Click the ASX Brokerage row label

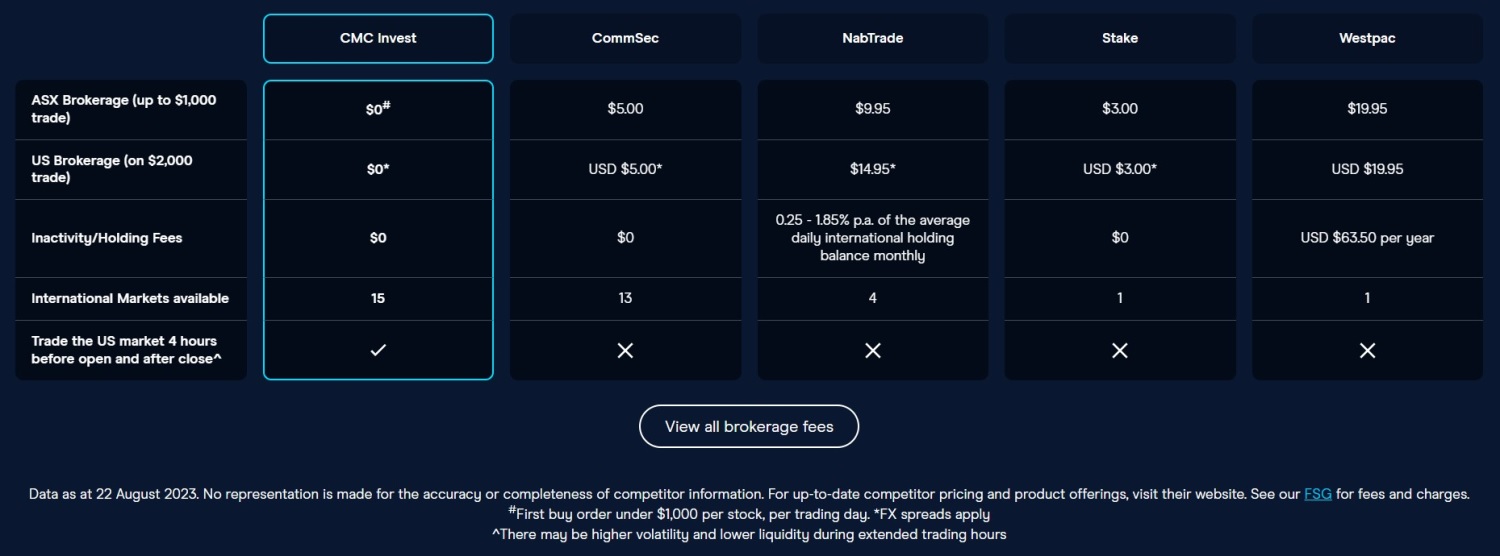pyautogui.click(x=131, y=109)
